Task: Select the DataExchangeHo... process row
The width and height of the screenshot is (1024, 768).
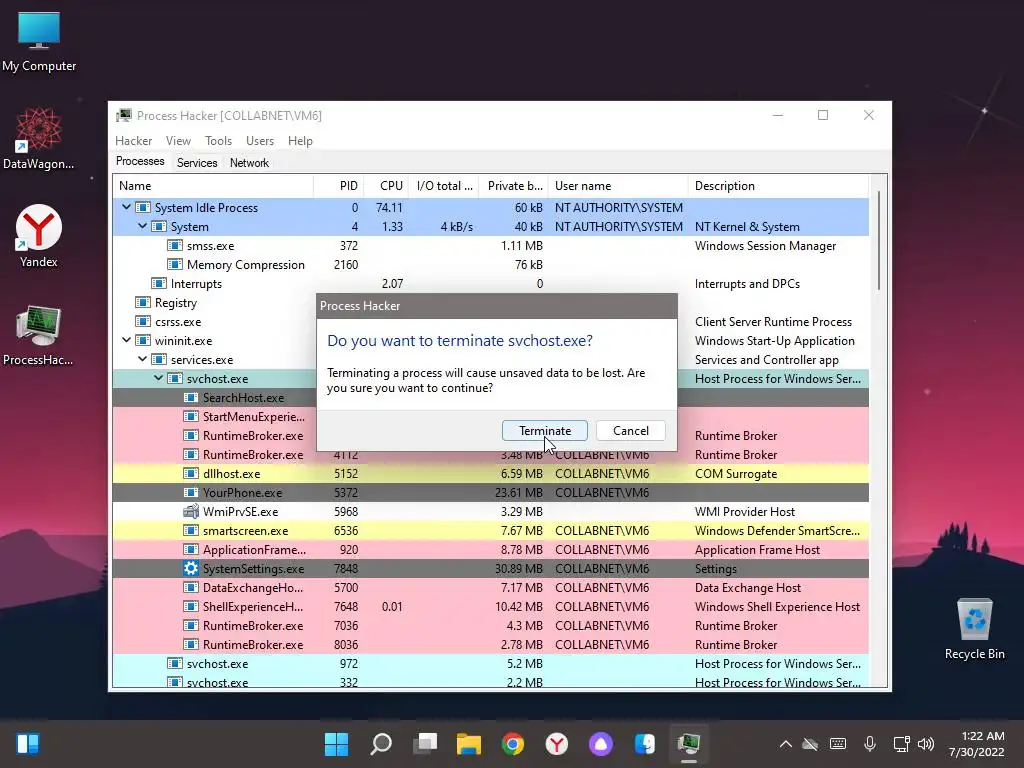Action: pyautogui.click(x=490, y=587)
